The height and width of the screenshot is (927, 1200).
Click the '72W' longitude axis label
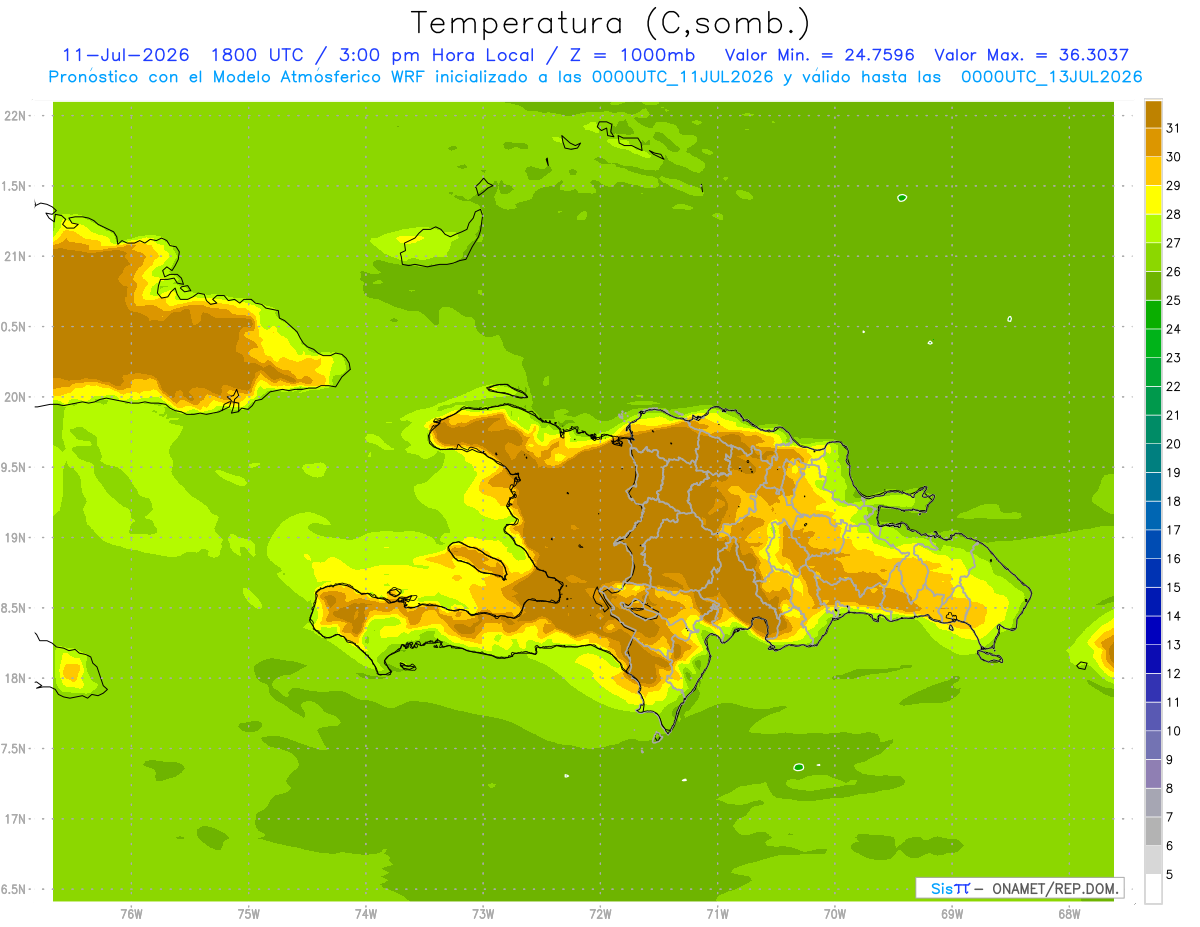pos(600,914)
